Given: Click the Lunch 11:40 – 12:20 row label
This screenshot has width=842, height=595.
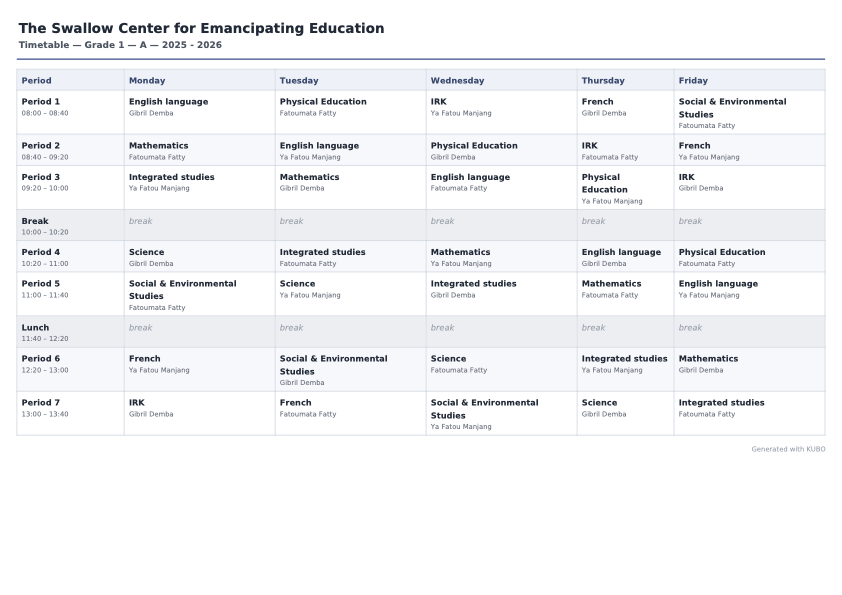Looking at the screenshot, I should click(x=70, y=331).
